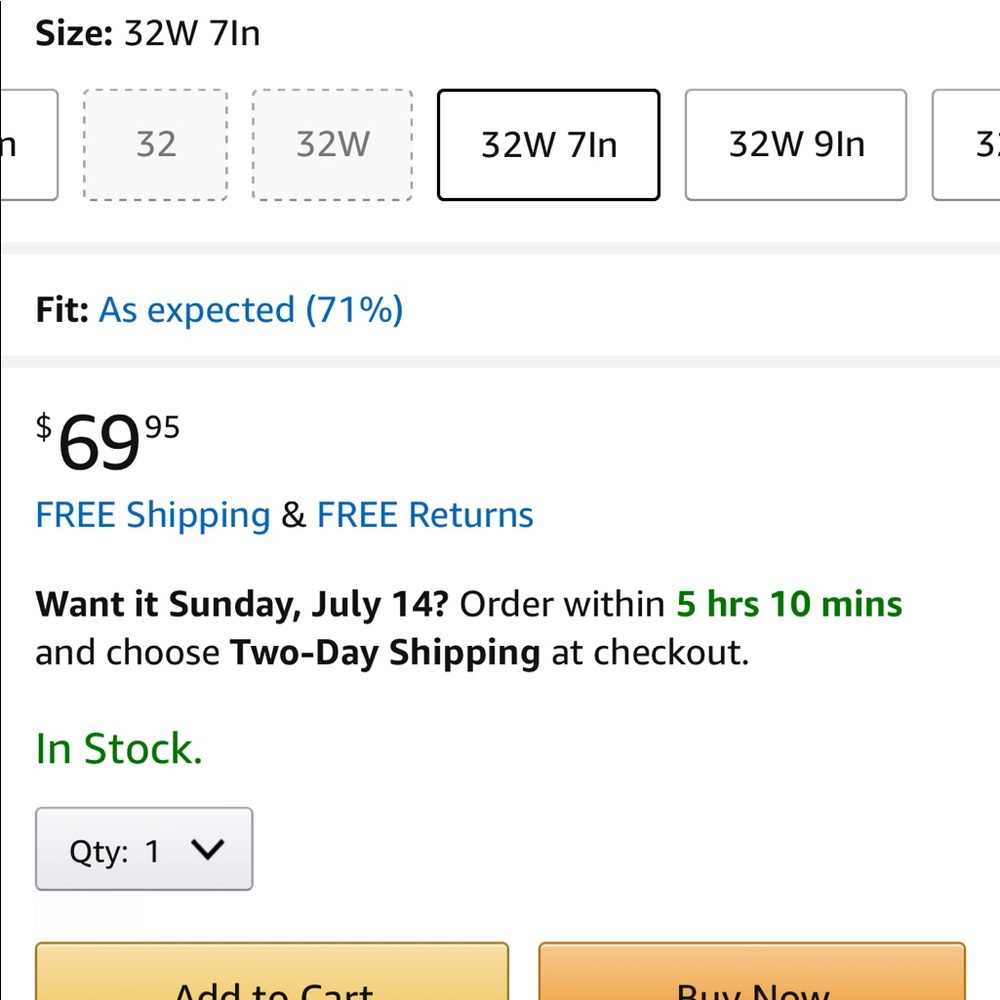Open the Qty: 1 quantity selector
1000x1000 pixels.
[x=144, y=850]
